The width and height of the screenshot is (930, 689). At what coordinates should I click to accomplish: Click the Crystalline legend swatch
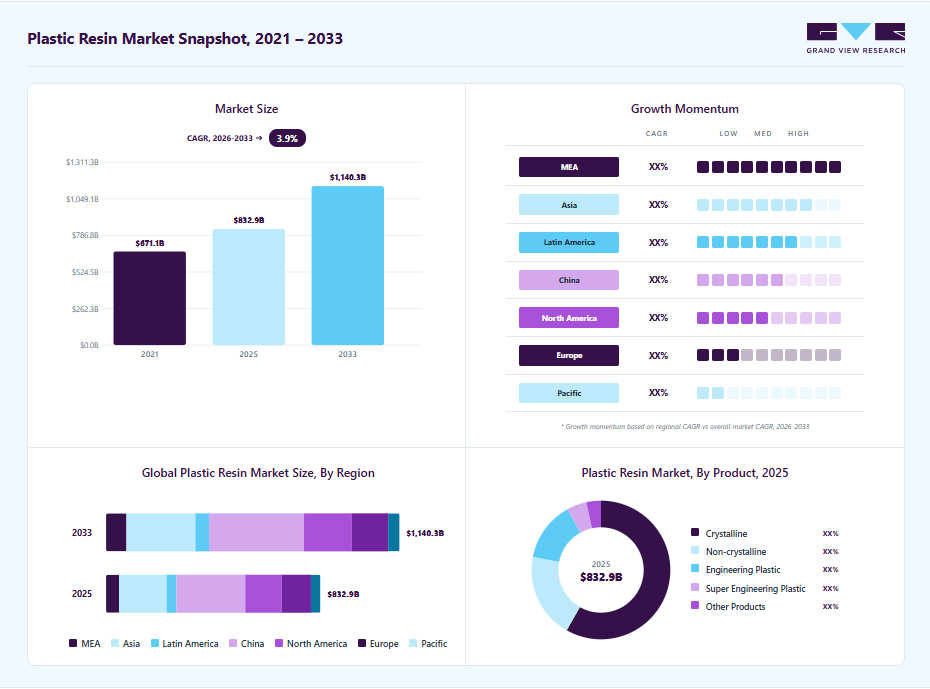pos(695,532)
